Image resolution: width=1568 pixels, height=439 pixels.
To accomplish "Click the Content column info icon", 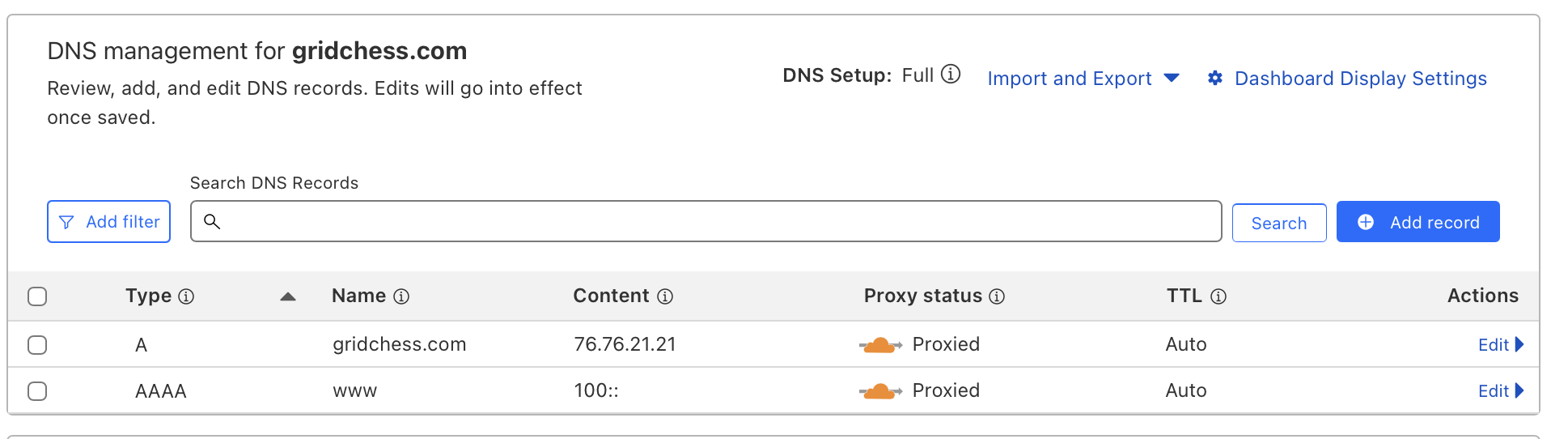I will click(x=665, y=296).
